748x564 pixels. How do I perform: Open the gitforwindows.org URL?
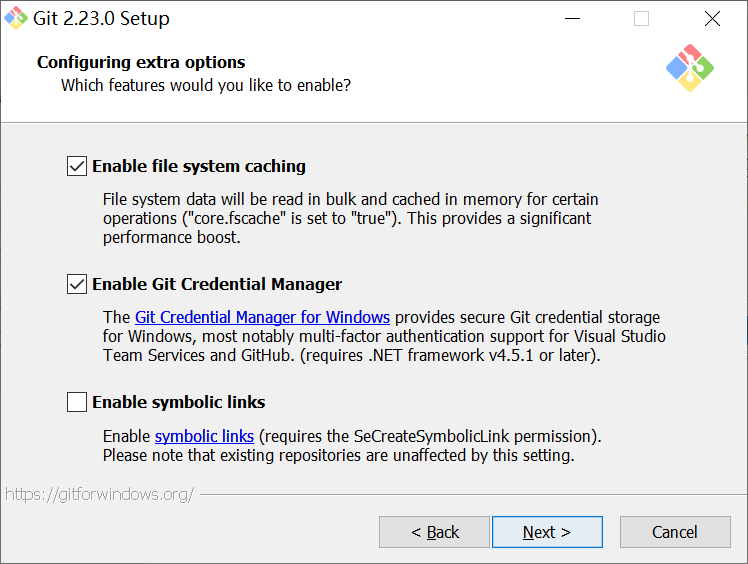coord(99,494)
